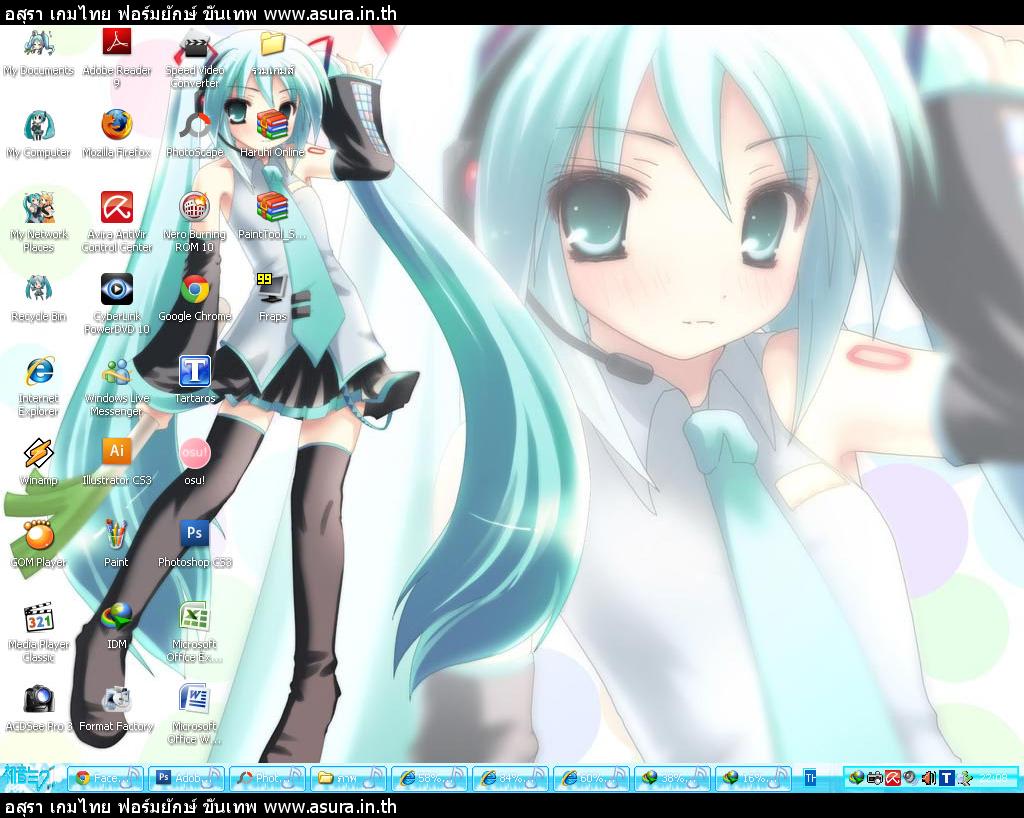Switch to IDM 38% download taskbar window
Image resolution: width=1024 pixels, height=818 pixels.
[673, 778]
